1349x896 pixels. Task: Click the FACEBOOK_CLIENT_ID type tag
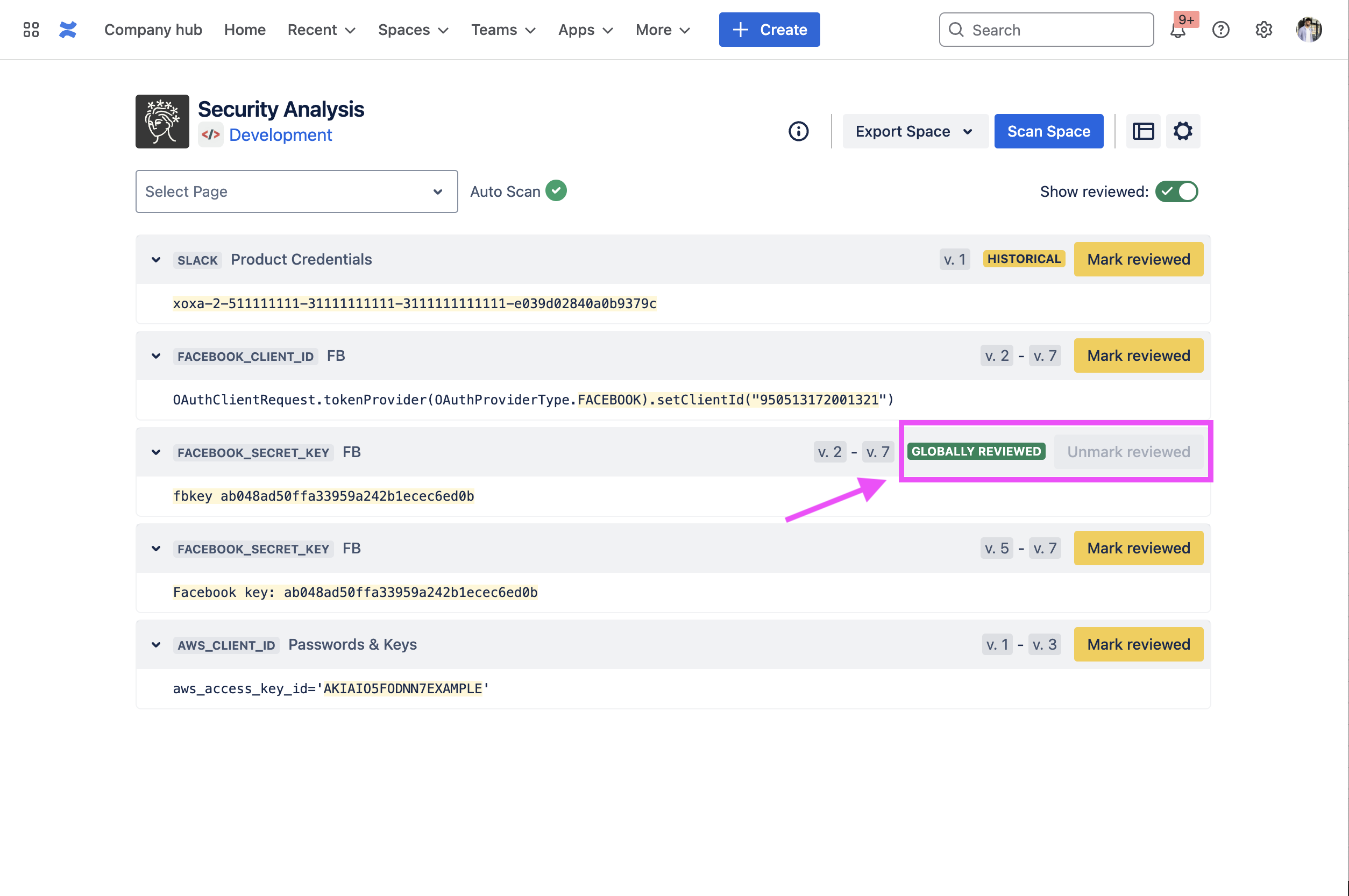[246, 357]
